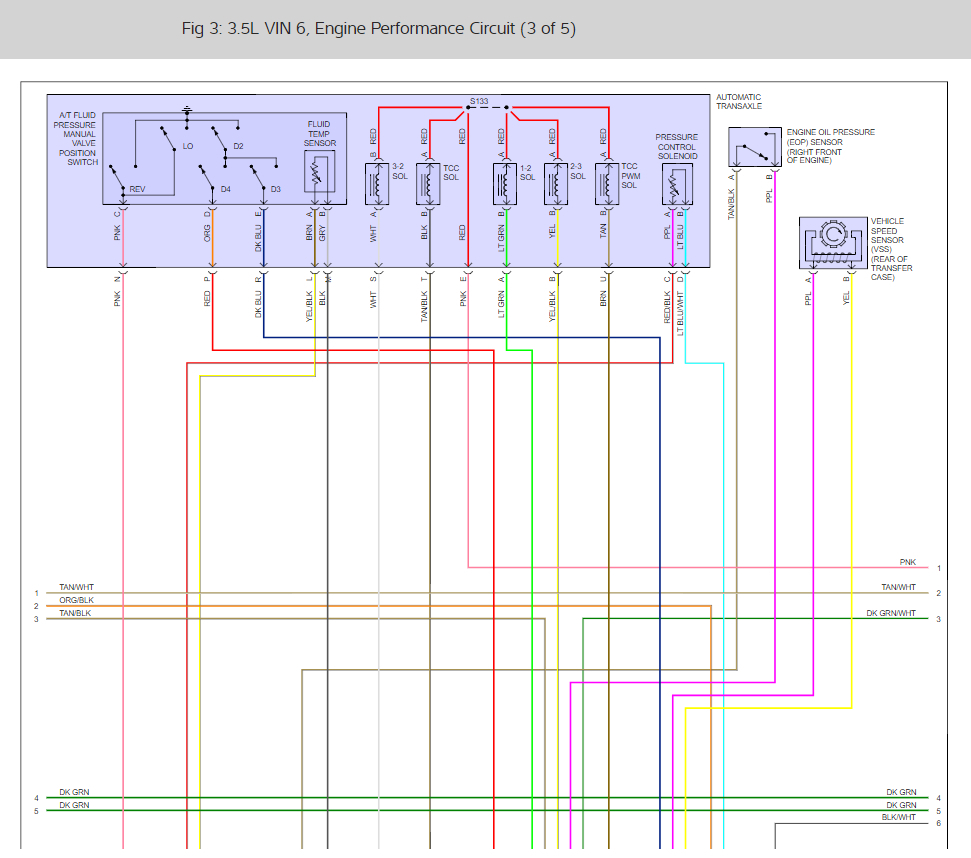This screenshot has height=858, width=971.
Task: Click the '1-2 SOL' text label
Action: (527, 172)
